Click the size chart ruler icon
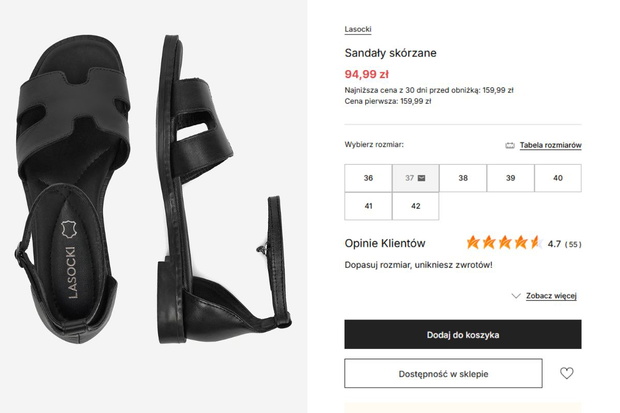Image resolution: width=620 pixels, height=413 pixels. (x=510, y=146)
